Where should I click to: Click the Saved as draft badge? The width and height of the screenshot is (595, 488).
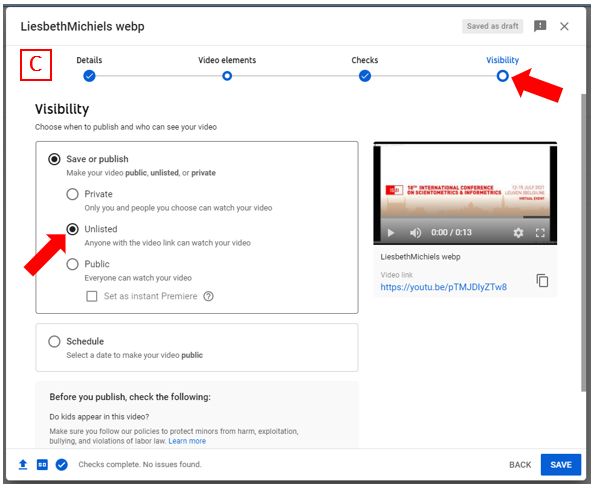point(492,26)
